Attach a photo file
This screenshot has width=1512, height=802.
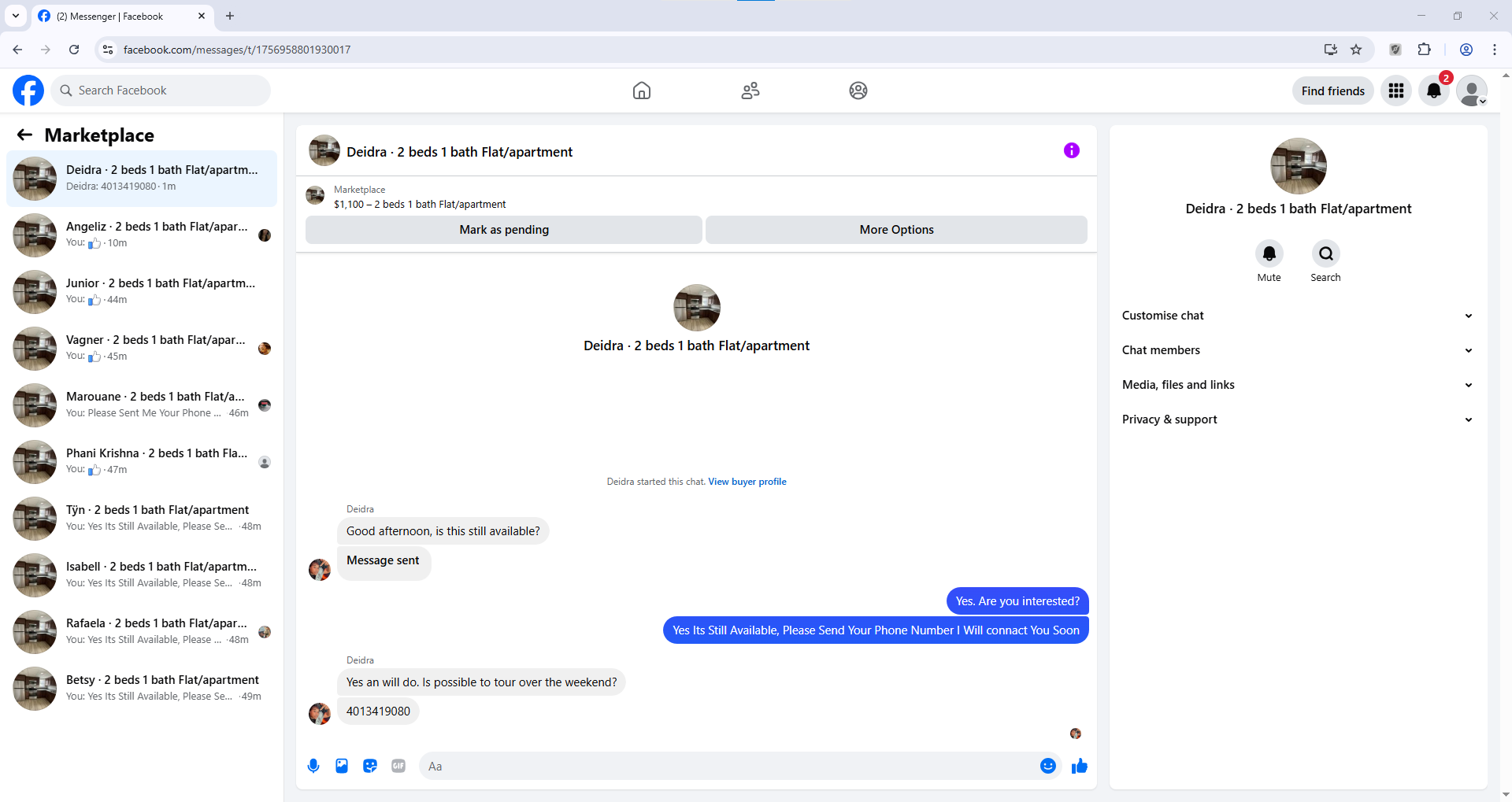[342, 766]
